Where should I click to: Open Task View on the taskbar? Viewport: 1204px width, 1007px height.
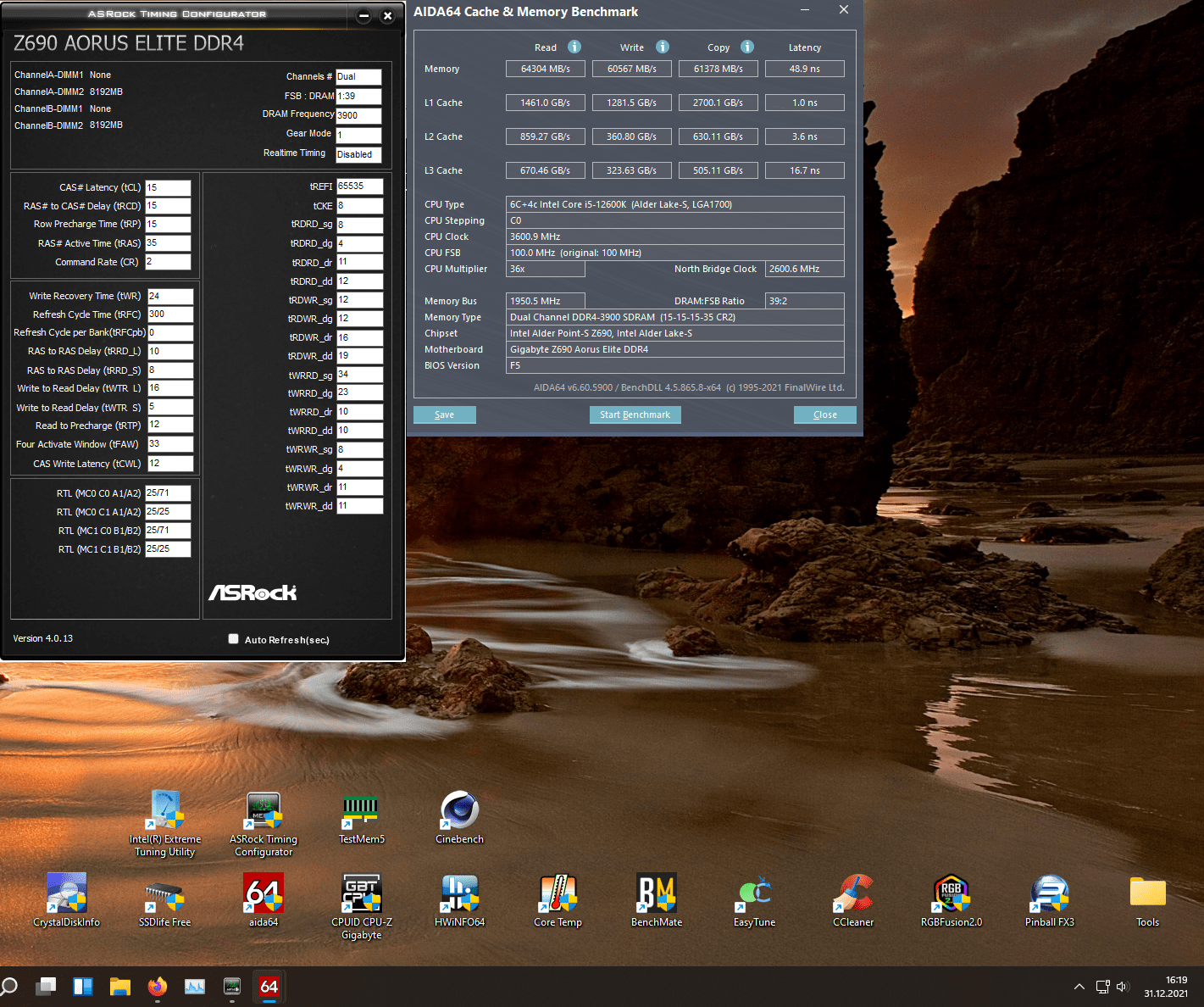46,987
